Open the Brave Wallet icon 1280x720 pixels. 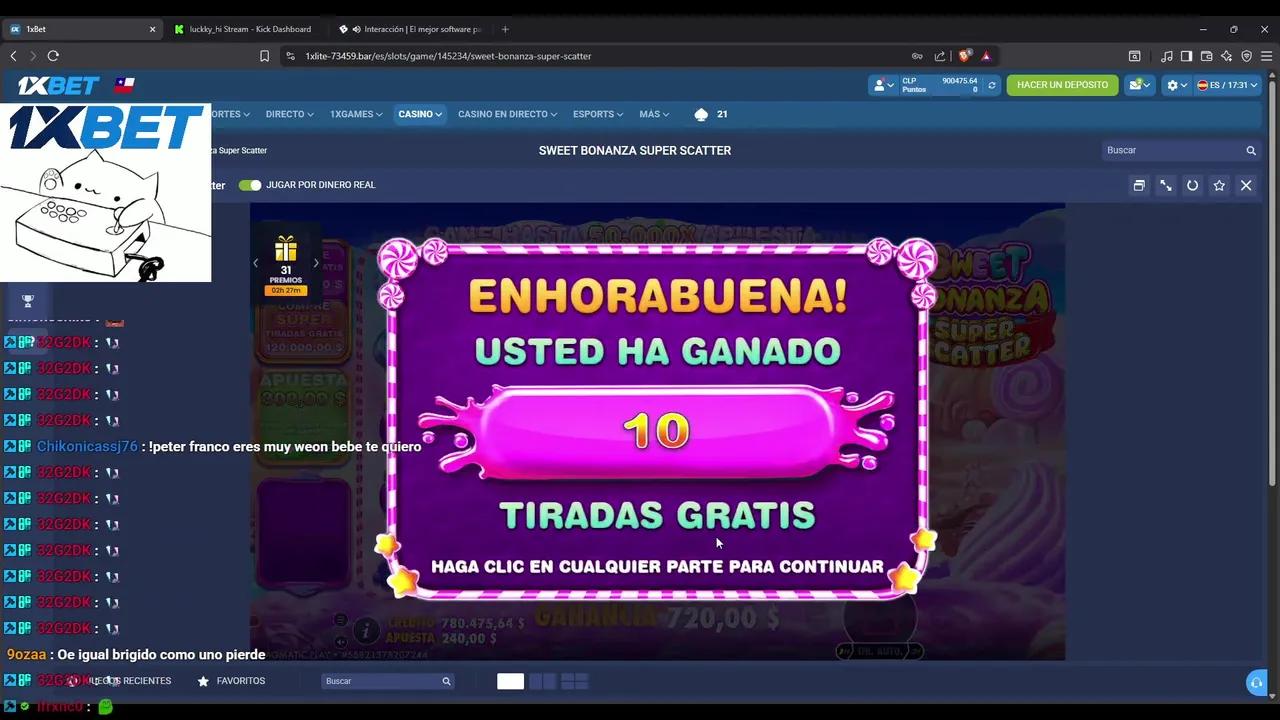[x=1206, y=56]
